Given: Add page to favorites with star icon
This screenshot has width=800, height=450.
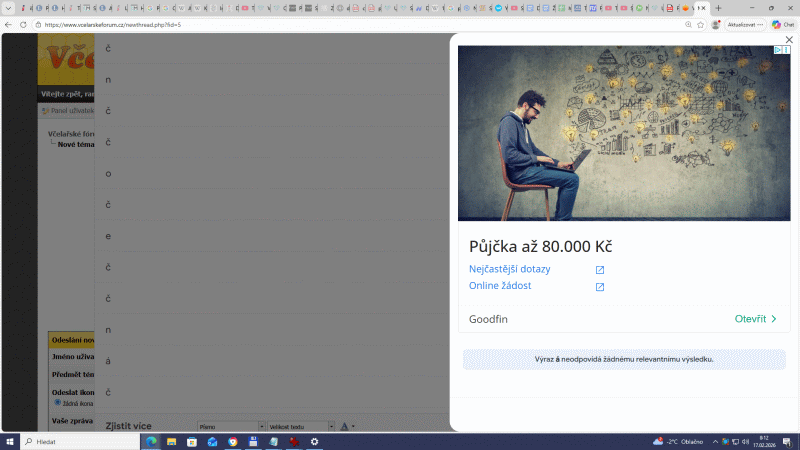Looking at the screenshot, I should 701,24.
